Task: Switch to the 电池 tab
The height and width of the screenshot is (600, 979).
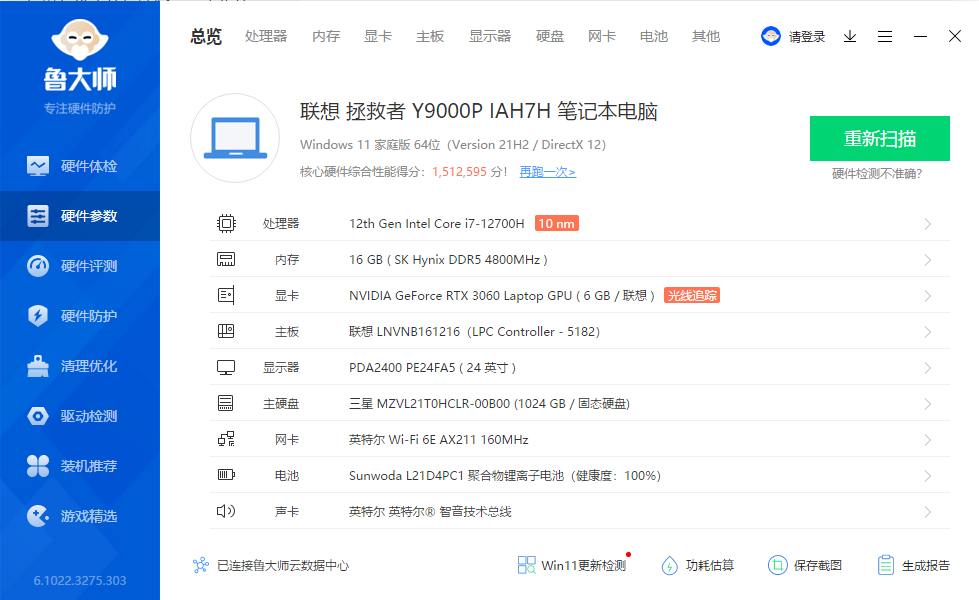Action: coord(654,36)
